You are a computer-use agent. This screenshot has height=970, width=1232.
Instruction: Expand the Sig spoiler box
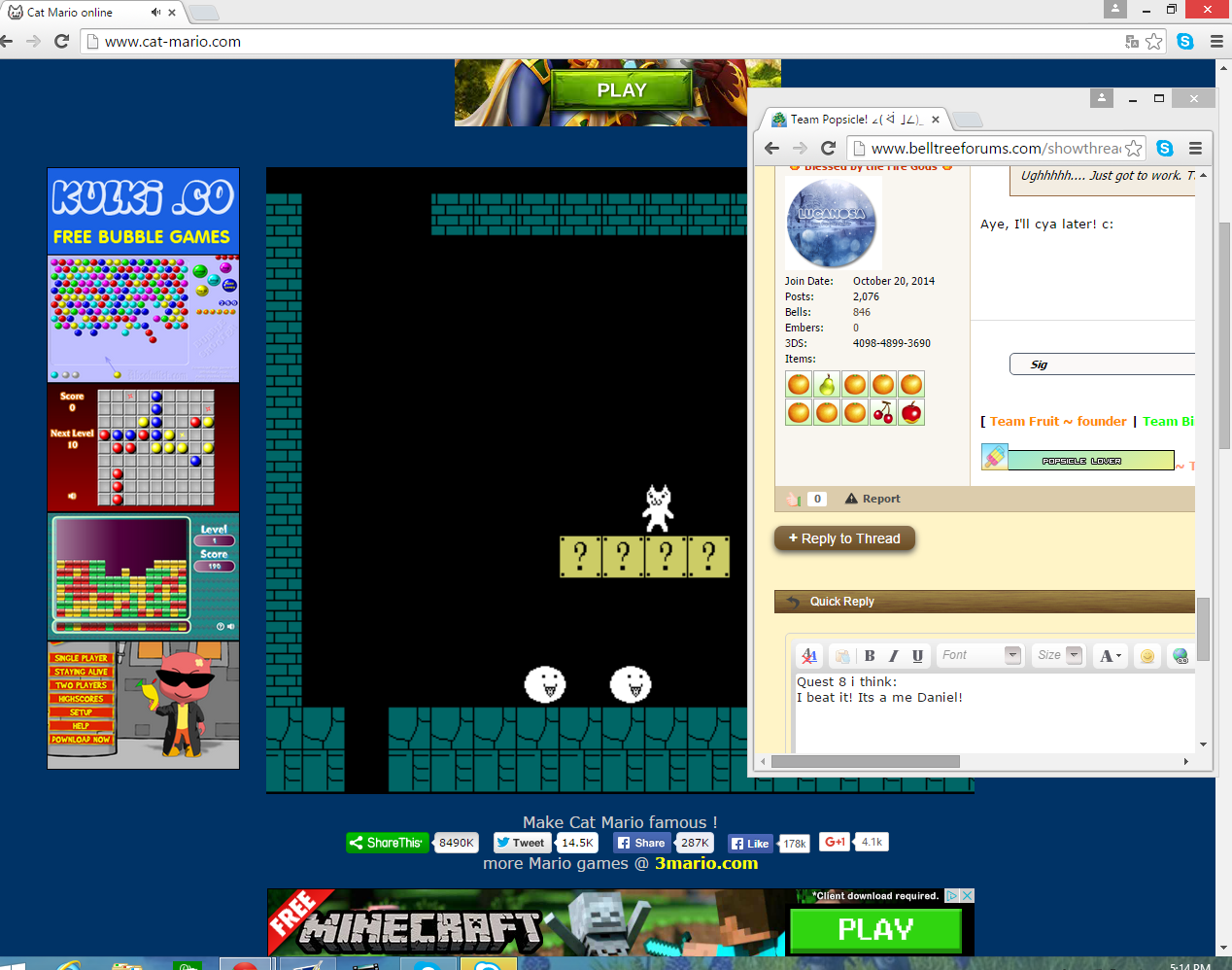pos(1103,364)
